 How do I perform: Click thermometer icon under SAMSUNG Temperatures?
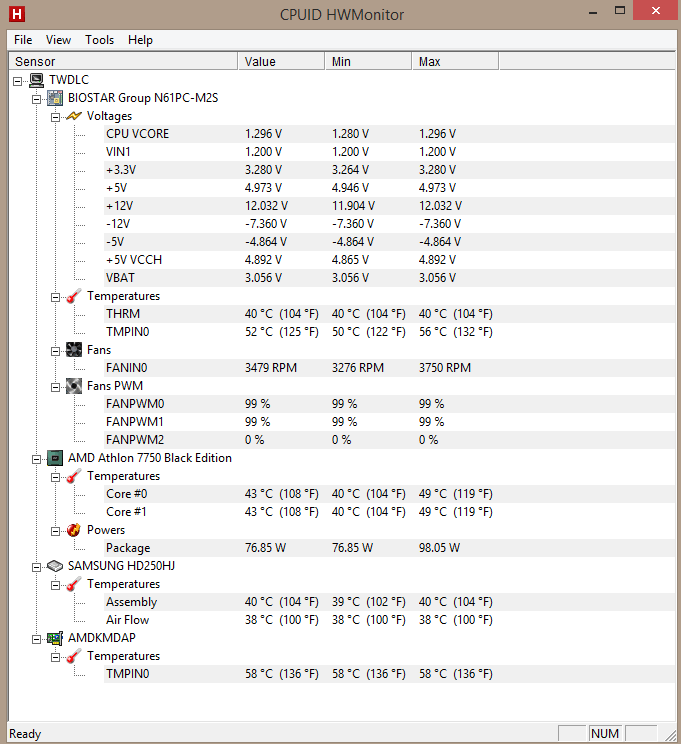click(x=74, y=584)
